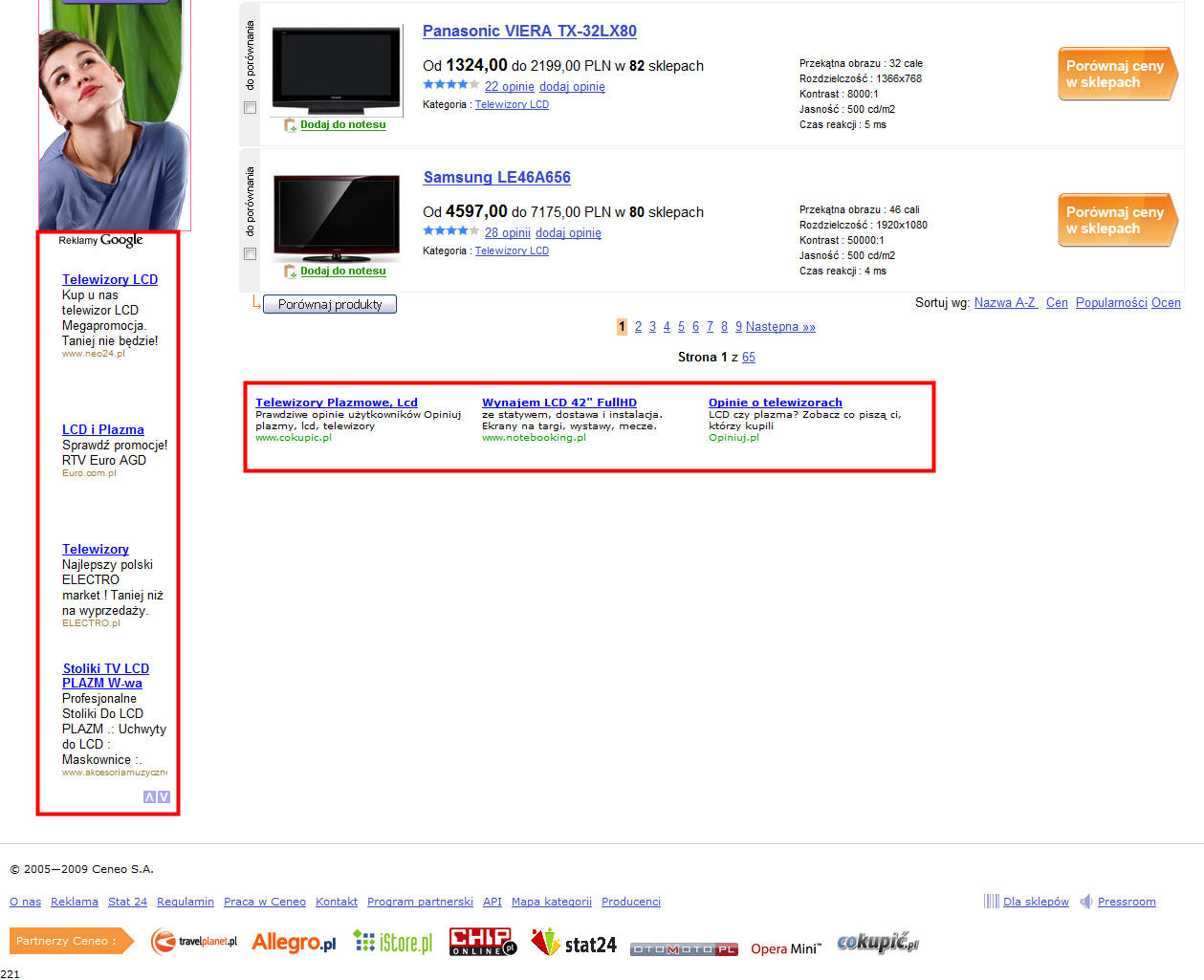This screenshot has height=980, width=1204.
Task: Click 'dodaj opinię' for the Panasonic TV
Action: [x=572, y=86]
